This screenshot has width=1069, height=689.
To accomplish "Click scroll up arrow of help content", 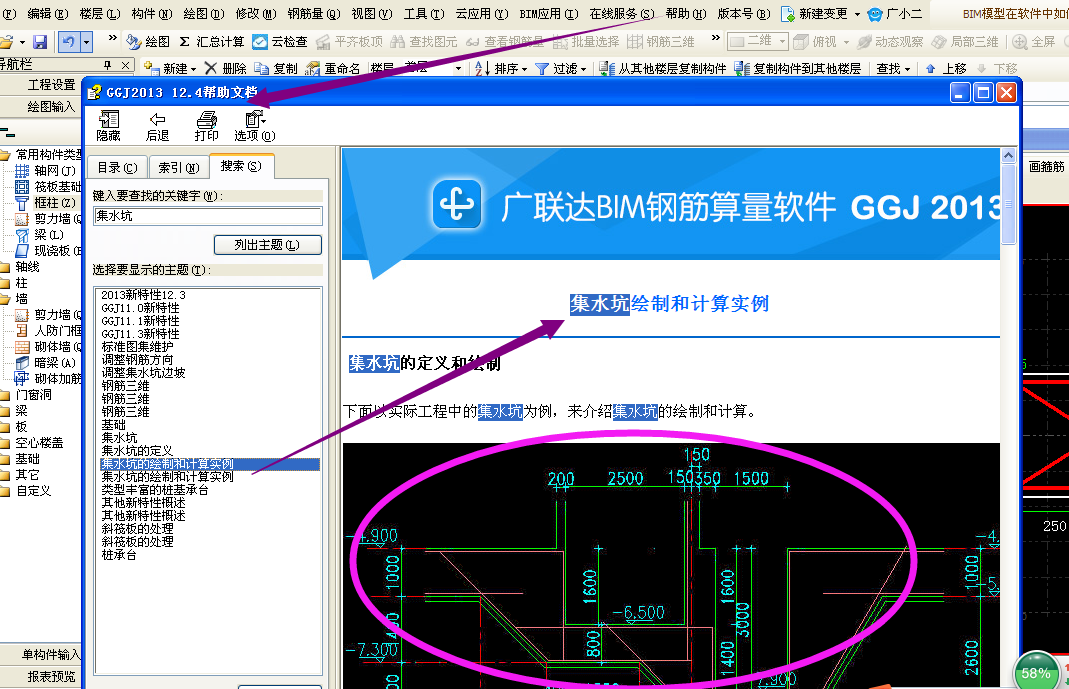I will coord(1008,155).
